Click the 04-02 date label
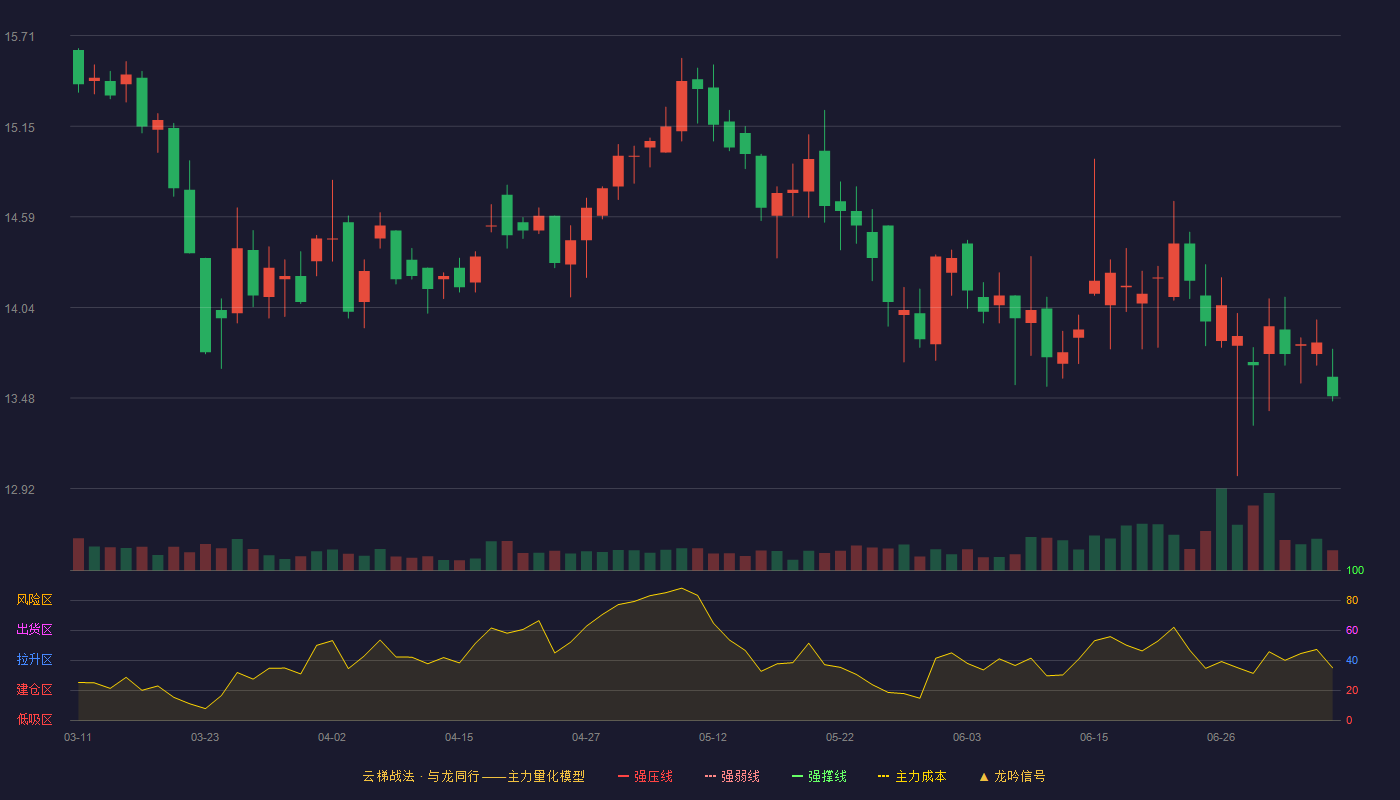This screenshot has height=800, width=1400. pos(332,737)
